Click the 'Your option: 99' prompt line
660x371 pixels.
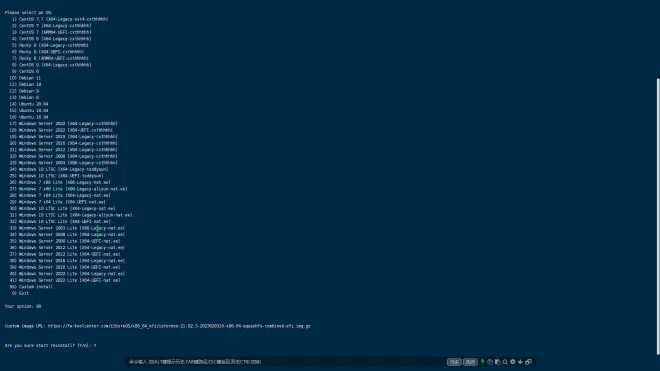pos(23,306)
